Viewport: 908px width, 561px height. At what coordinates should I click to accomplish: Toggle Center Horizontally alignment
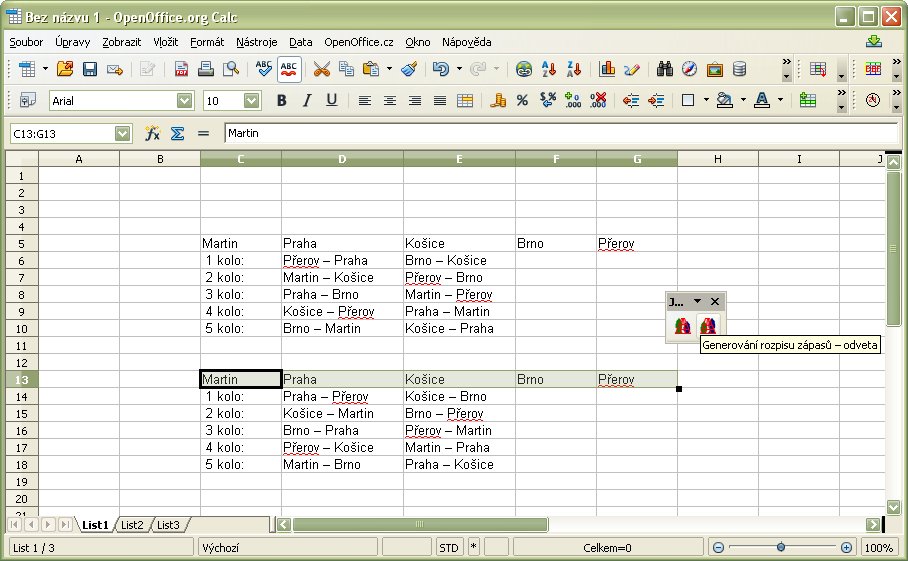[390, 101]
